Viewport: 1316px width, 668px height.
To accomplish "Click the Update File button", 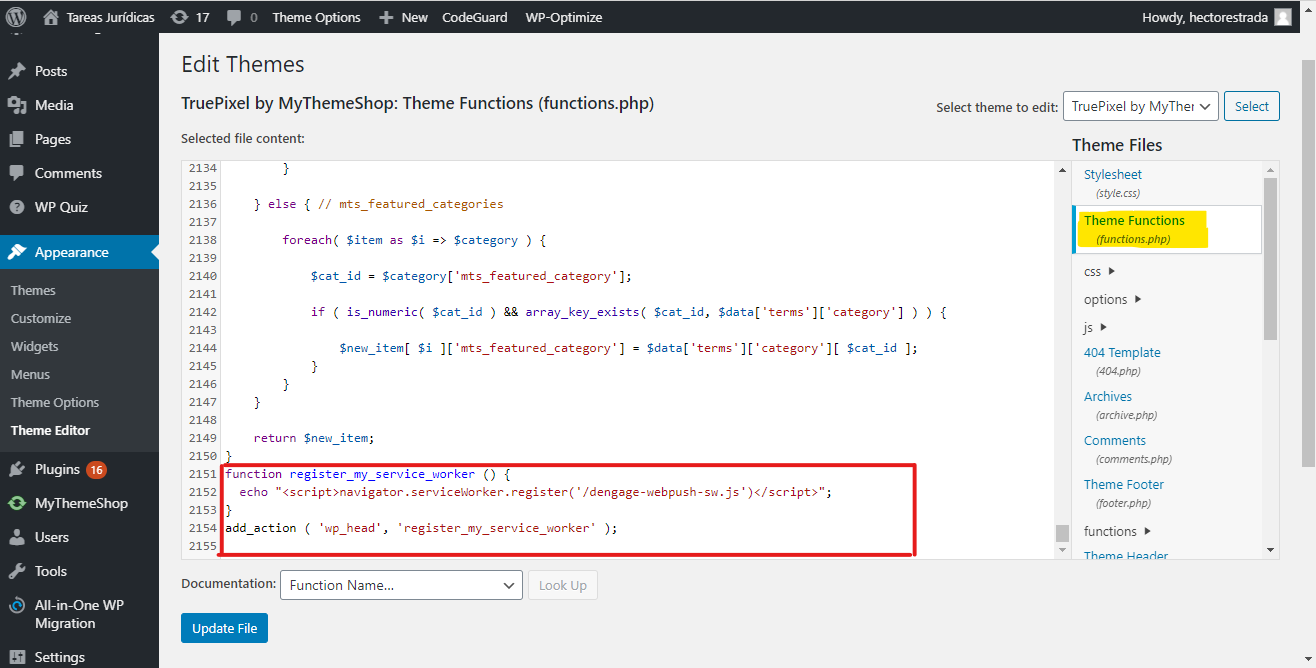I will click(x=224, y=628).
